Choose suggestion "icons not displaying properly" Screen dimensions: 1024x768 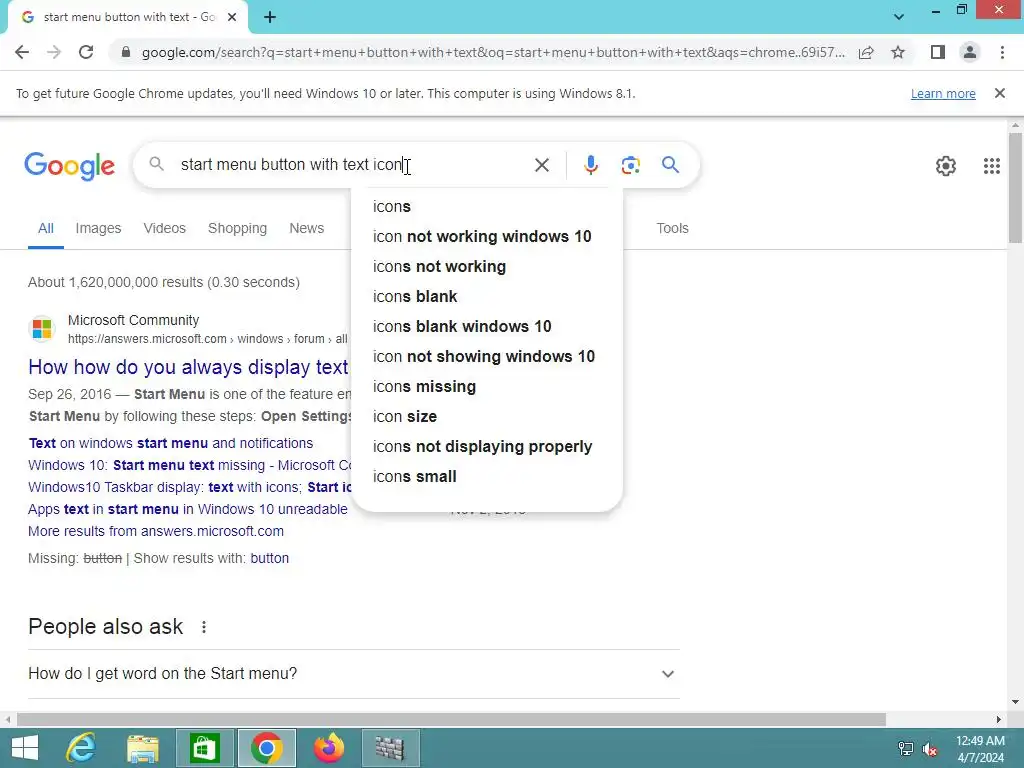tap(487, 447)
